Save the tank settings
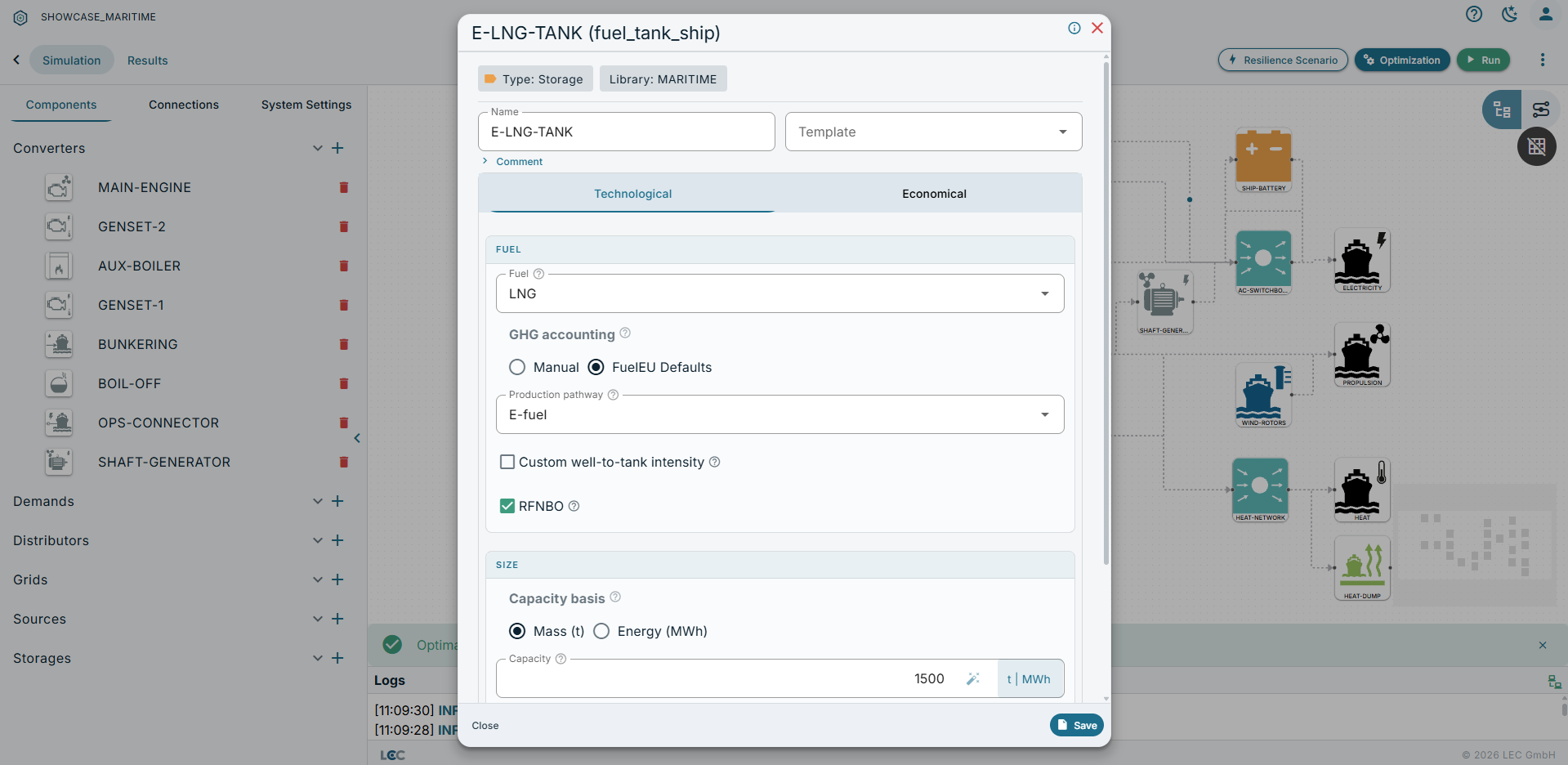 [1077, 725]
